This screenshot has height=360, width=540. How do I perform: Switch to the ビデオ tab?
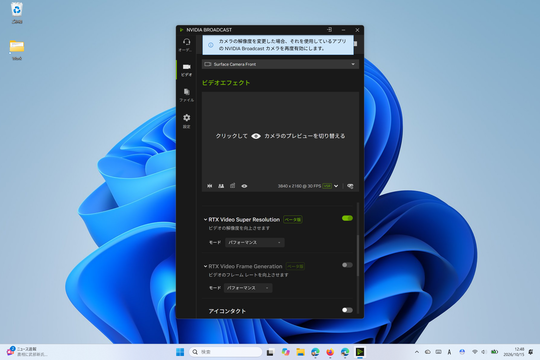[186, 70]
